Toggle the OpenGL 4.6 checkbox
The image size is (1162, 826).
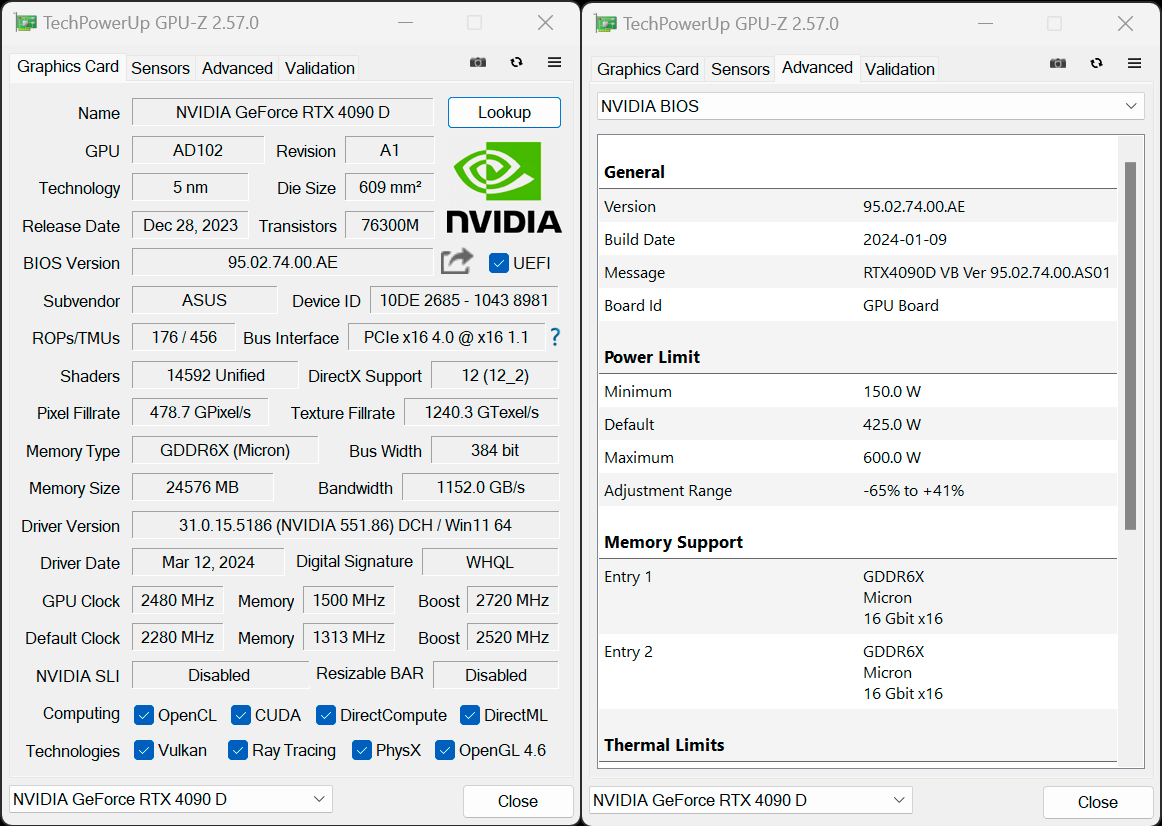(445, 750)
